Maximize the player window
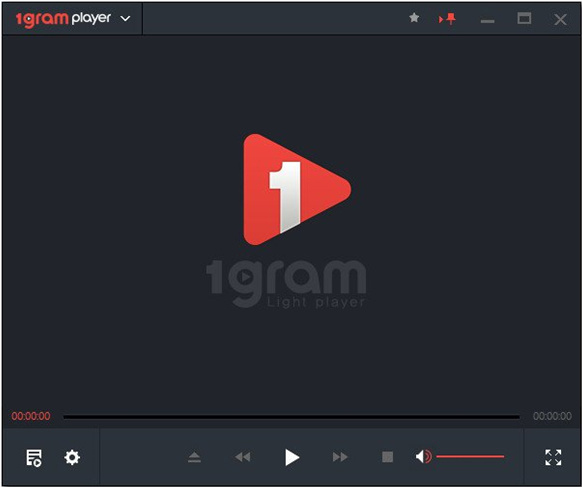 (x=524, y=18)
